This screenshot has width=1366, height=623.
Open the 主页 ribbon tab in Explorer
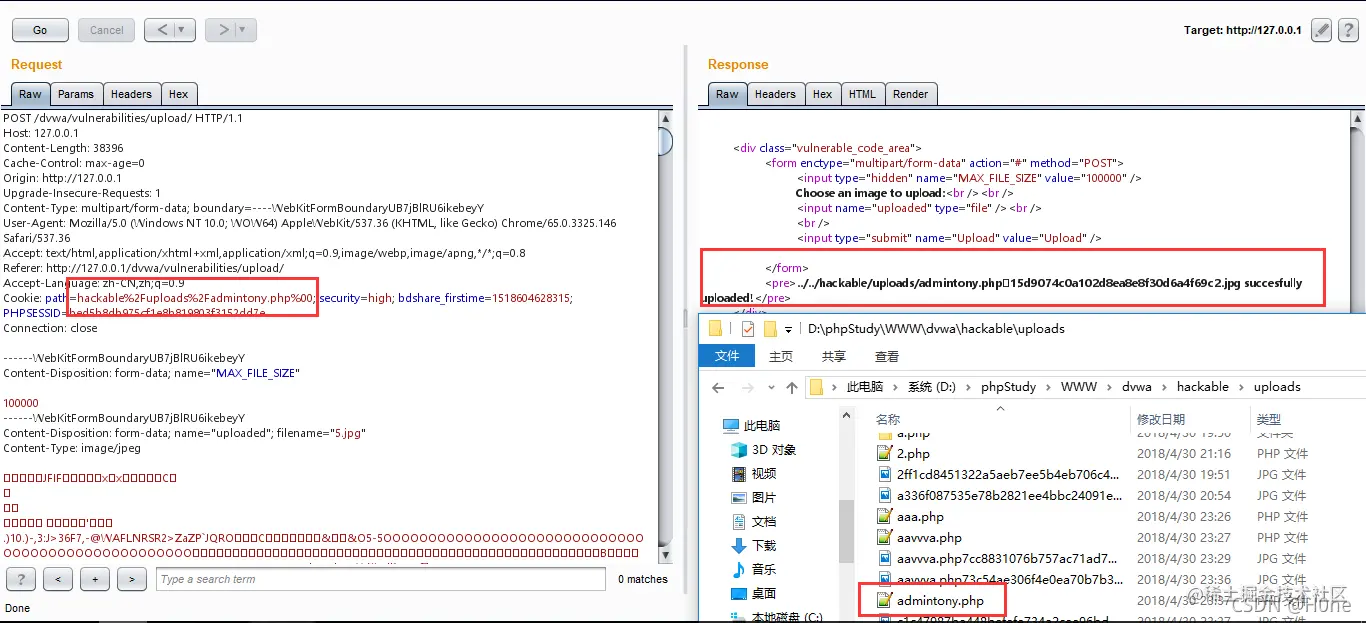point(781,356)
